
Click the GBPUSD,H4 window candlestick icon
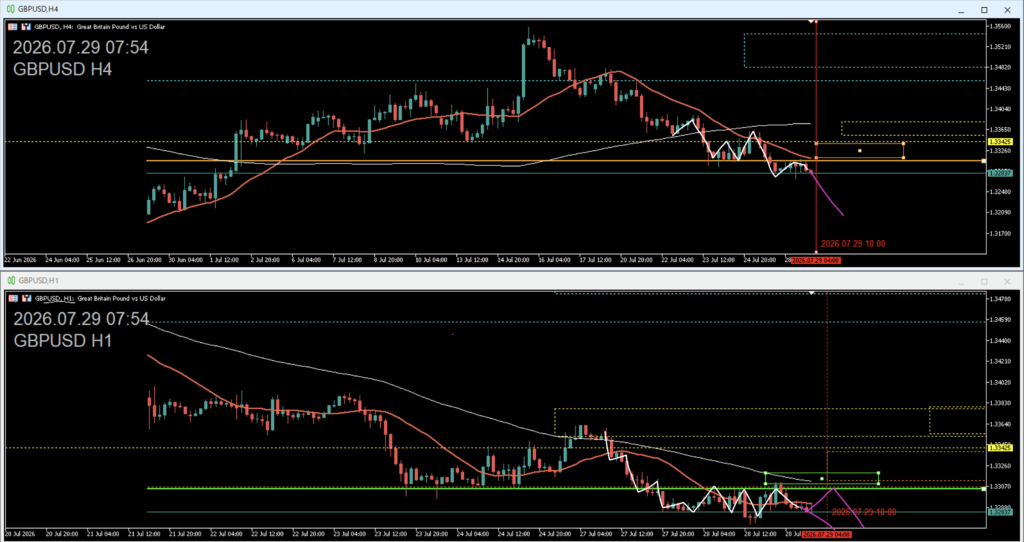tap(11, 8)
